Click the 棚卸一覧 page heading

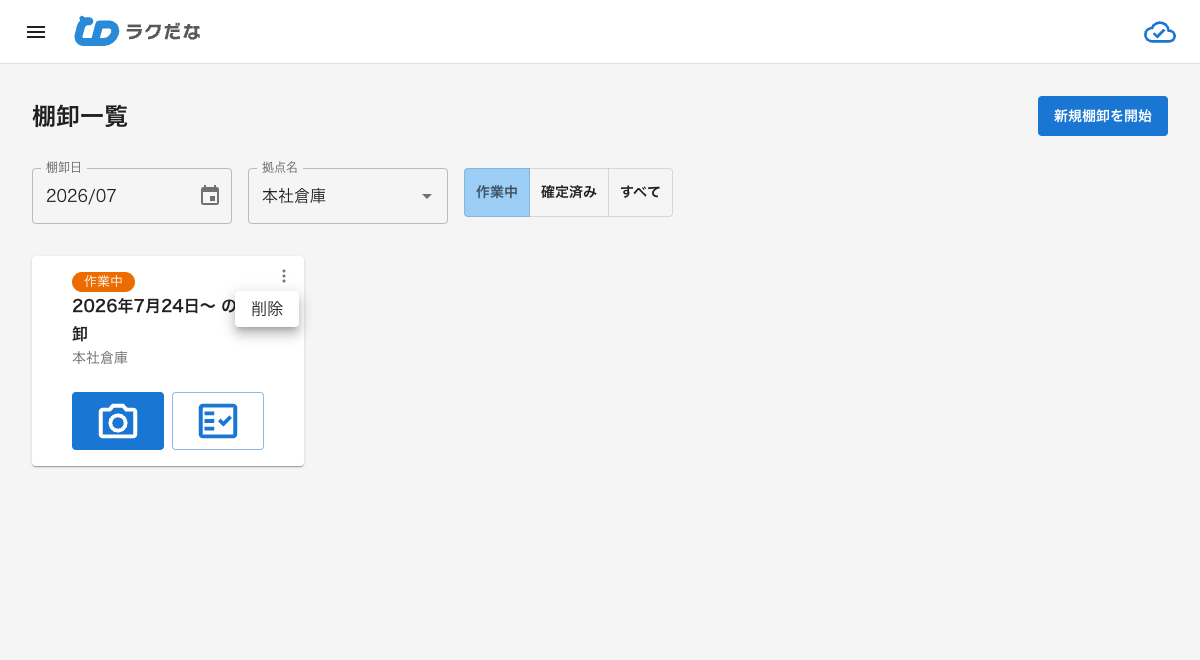(80, 116)
